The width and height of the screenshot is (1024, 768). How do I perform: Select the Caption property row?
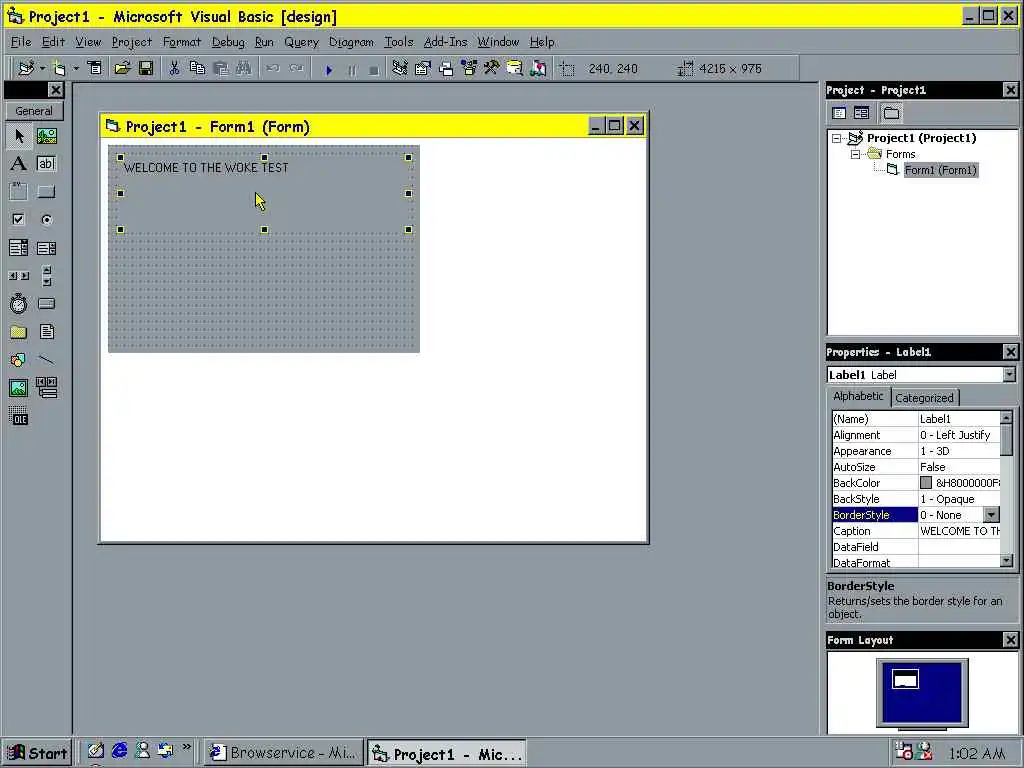(x=916, y=531)
